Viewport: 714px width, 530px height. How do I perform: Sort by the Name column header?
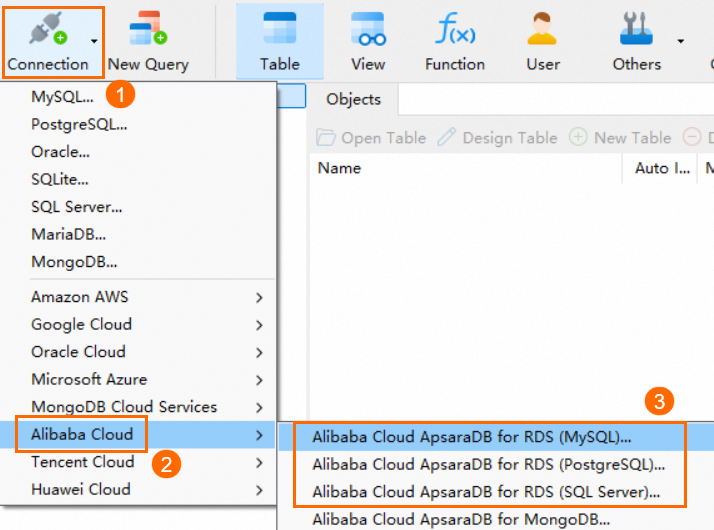click(466, 168)
